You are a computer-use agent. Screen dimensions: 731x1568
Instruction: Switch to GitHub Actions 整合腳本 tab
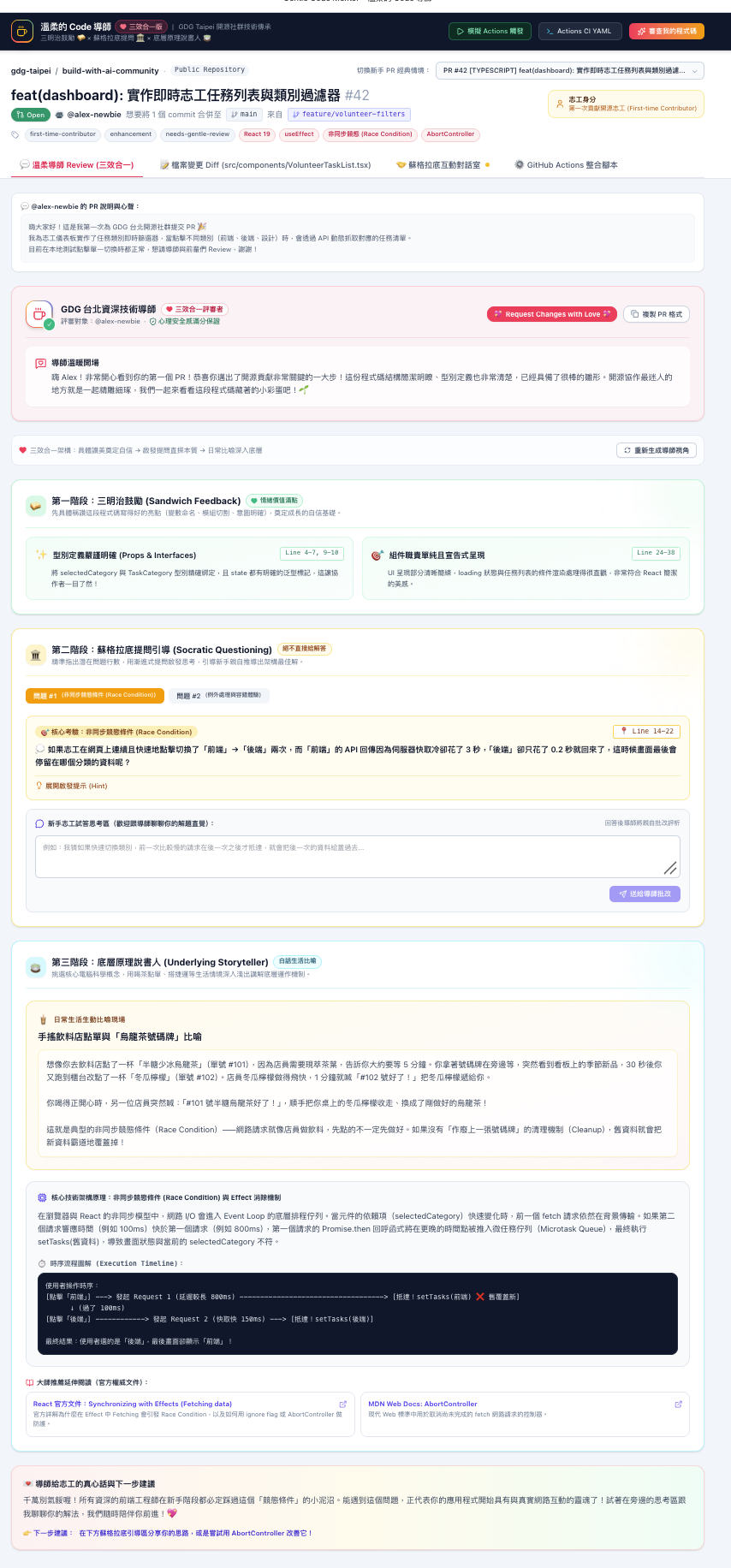(566, 164)
